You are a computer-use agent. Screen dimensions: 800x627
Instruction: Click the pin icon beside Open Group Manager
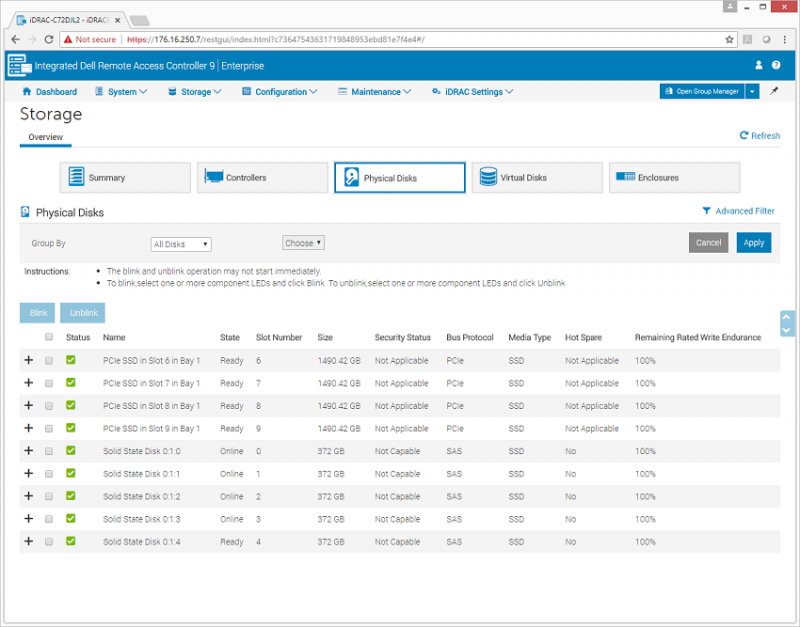[774, 91]
